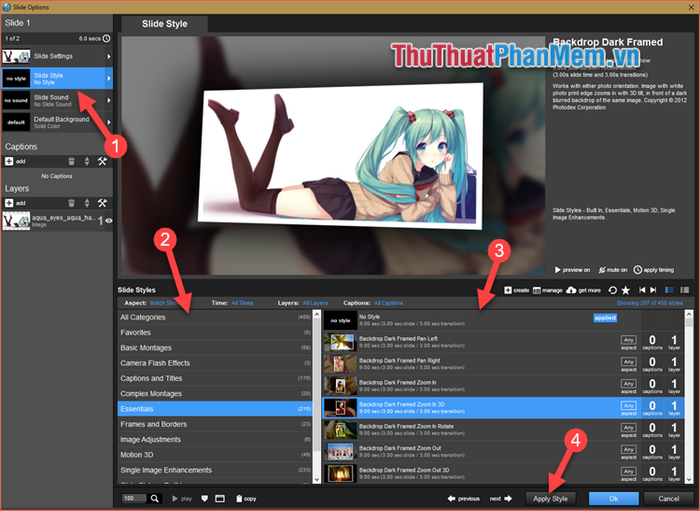Select the Frames and Borders category

[x=215, y=424]
